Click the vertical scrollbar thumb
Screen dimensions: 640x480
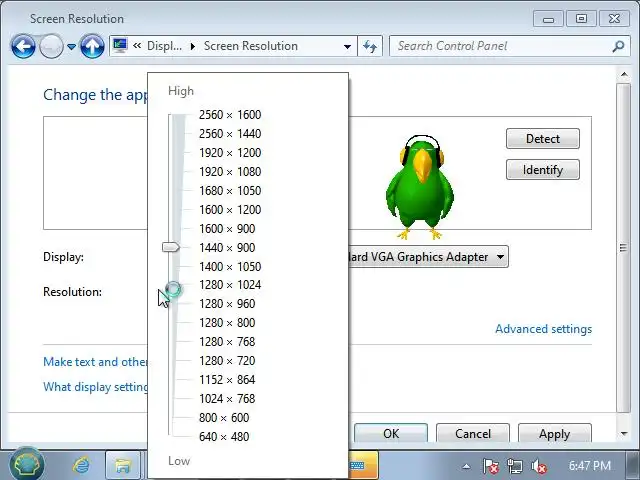click(624, 247)
